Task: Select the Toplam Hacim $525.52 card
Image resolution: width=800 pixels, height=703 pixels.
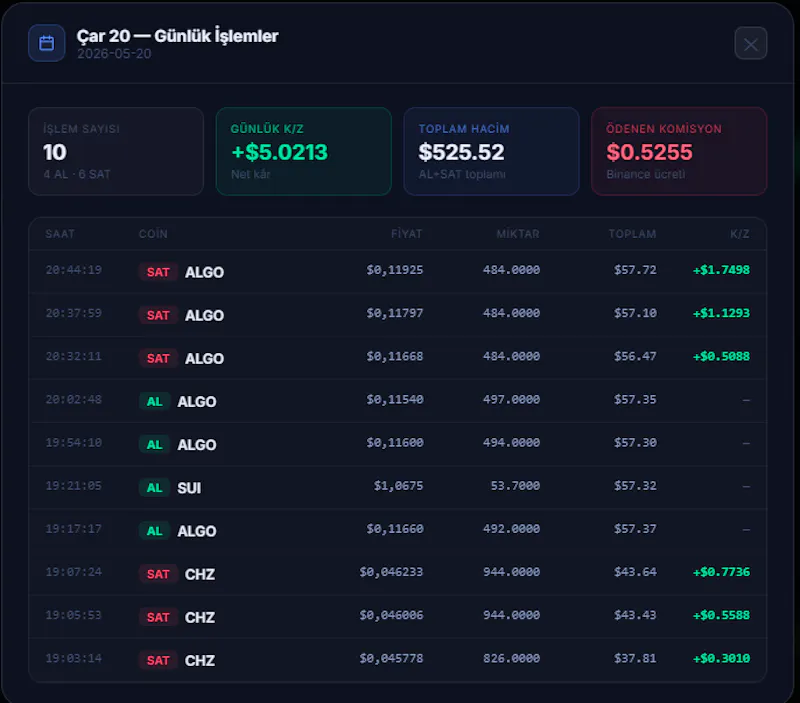Action: (x=491, y=151)
